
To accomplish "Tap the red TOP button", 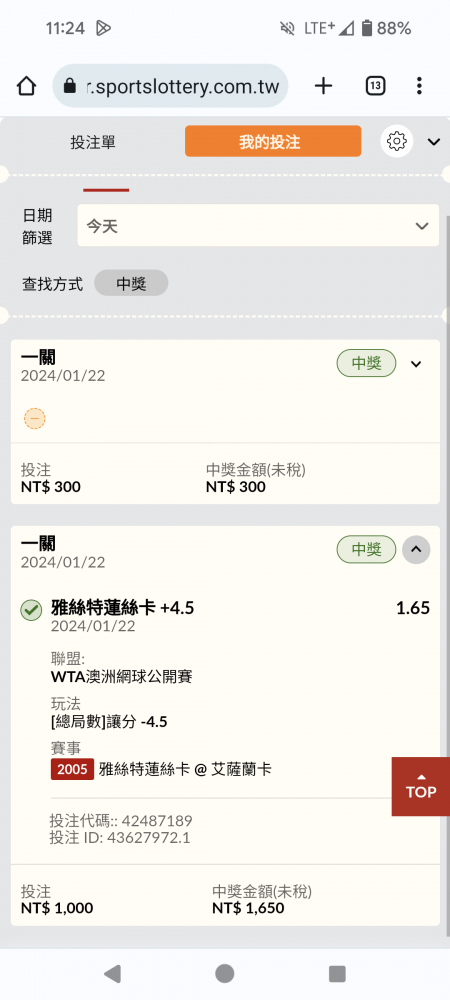I will [x=421, y=786].
